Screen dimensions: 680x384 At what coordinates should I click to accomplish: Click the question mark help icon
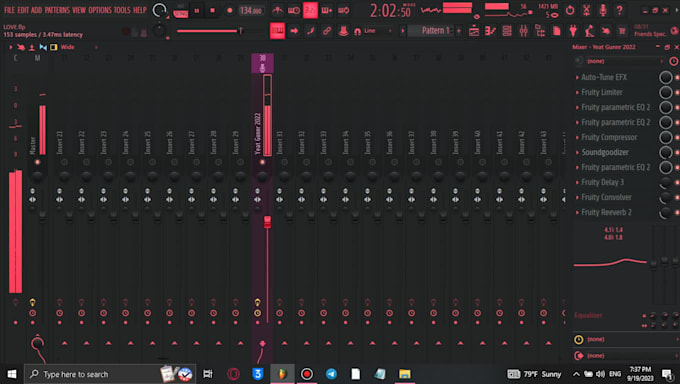point(619,10)
